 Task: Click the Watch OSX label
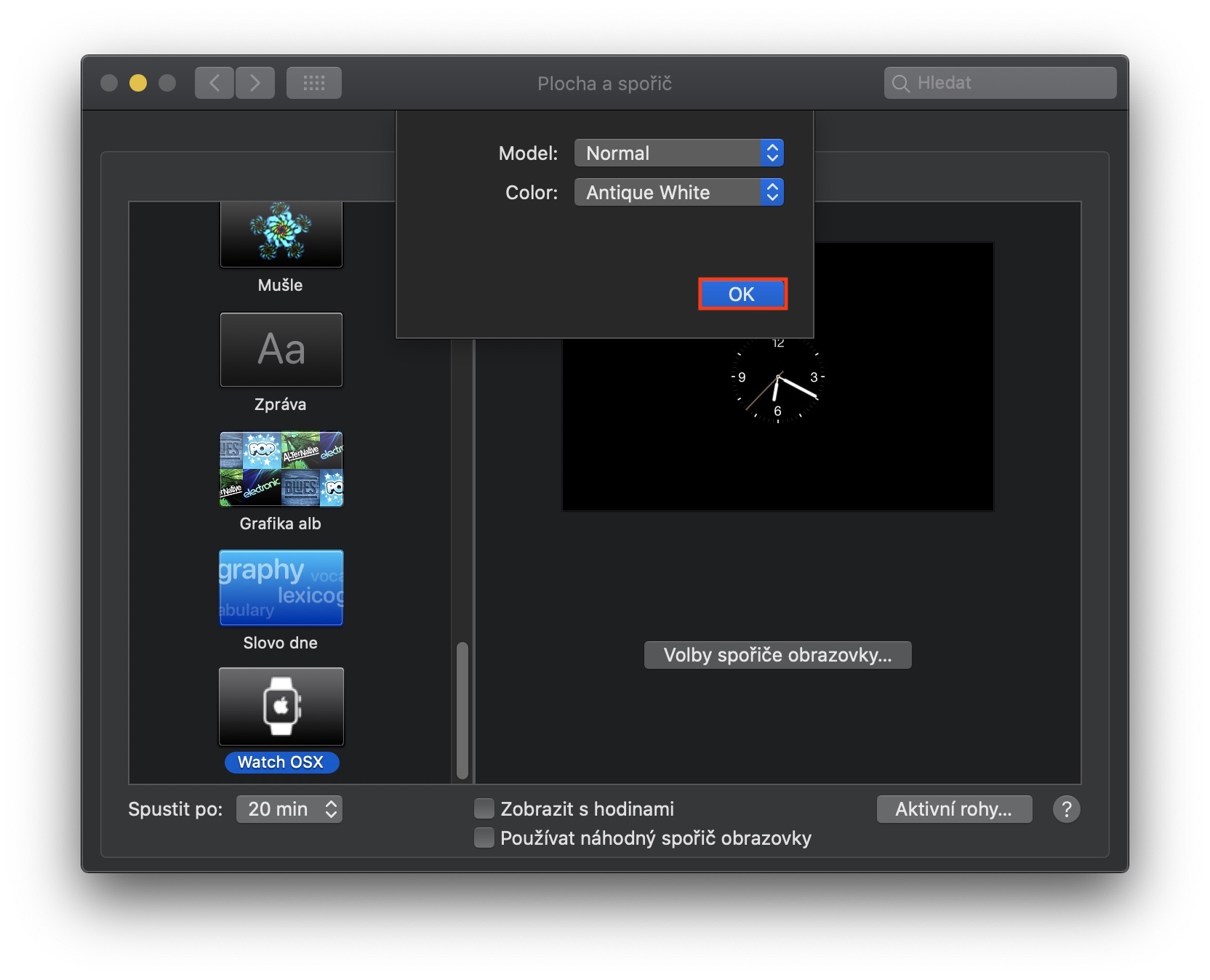click(x=281, y=762)
